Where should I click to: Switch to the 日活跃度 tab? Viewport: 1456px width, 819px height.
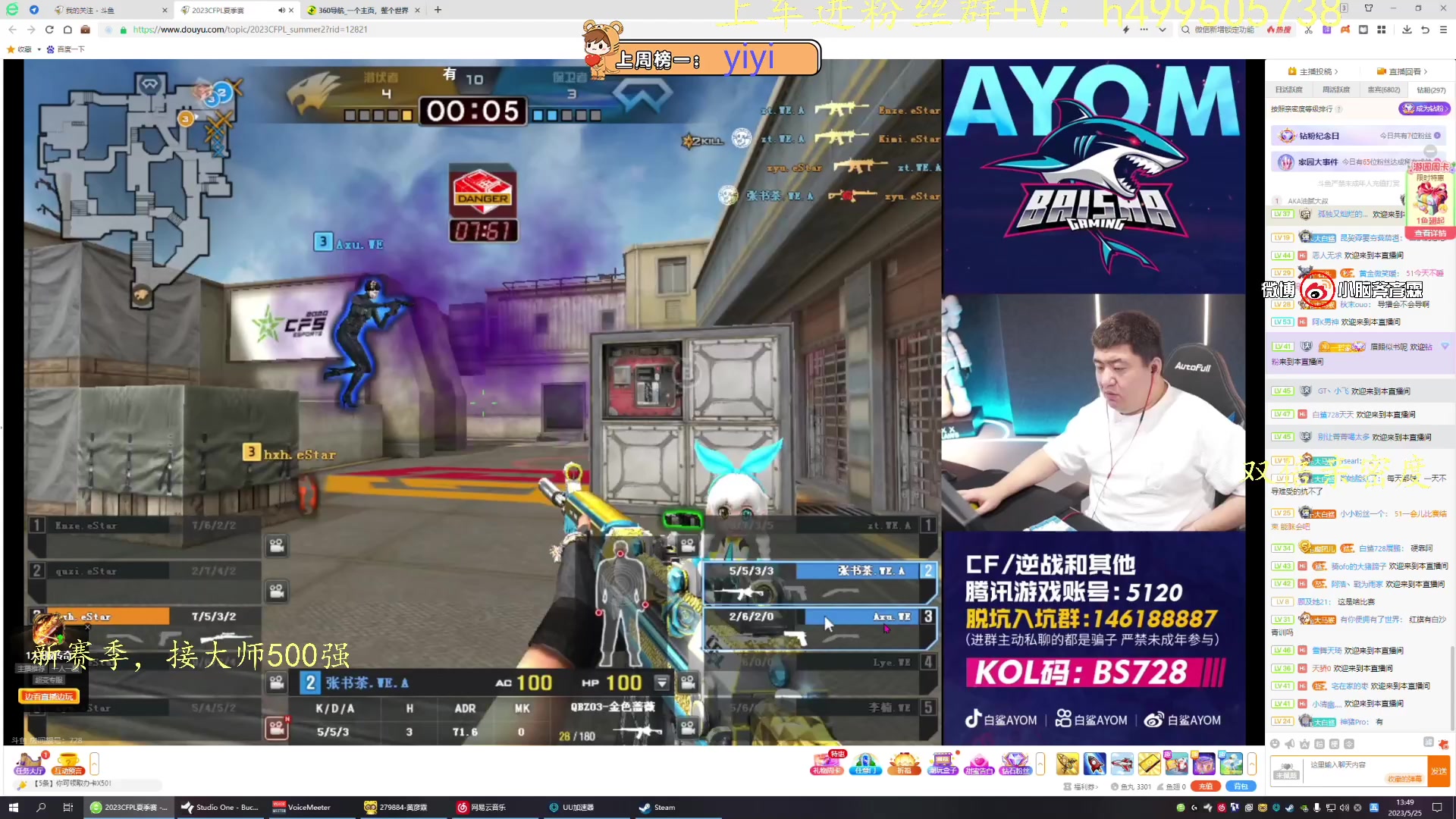(1288, 89)
